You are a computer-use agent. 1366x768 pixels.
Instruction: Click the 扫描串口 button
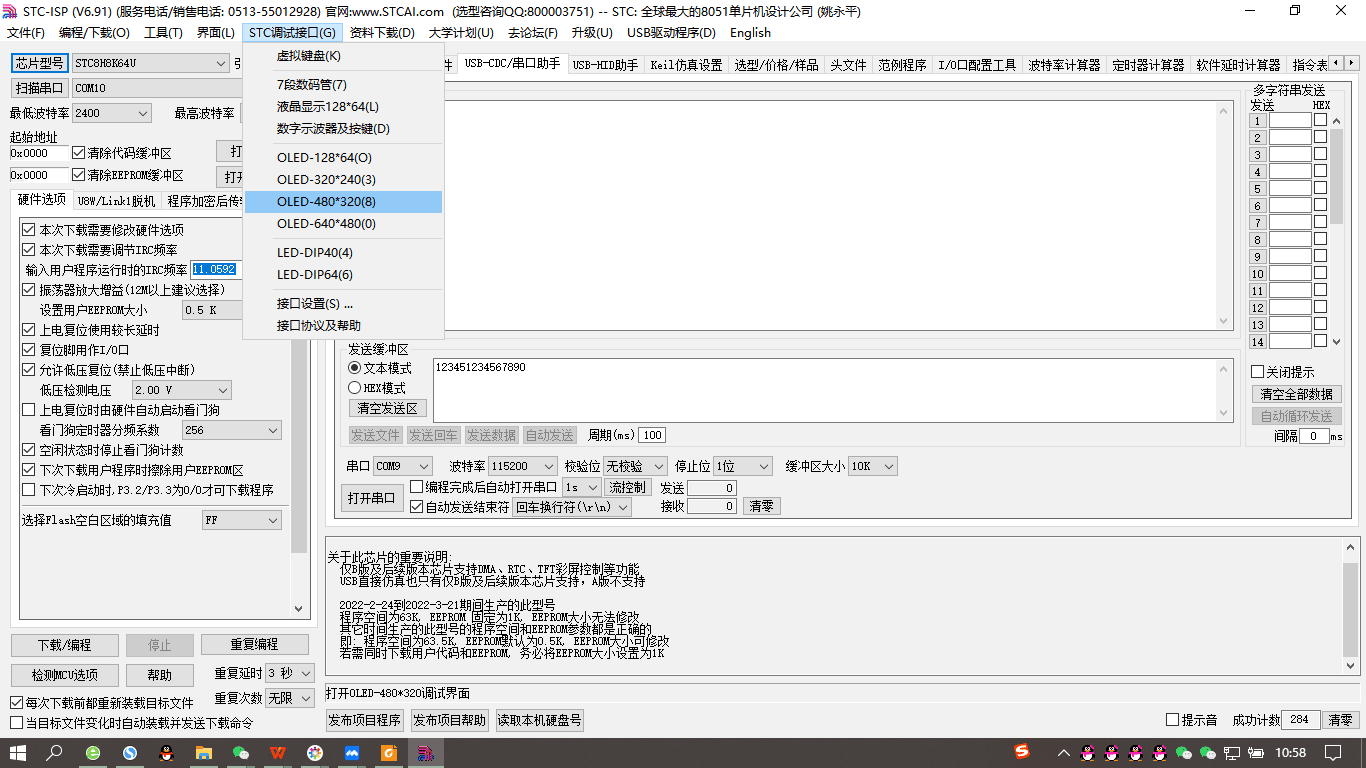pyautogui.click(x=39, y=88)
